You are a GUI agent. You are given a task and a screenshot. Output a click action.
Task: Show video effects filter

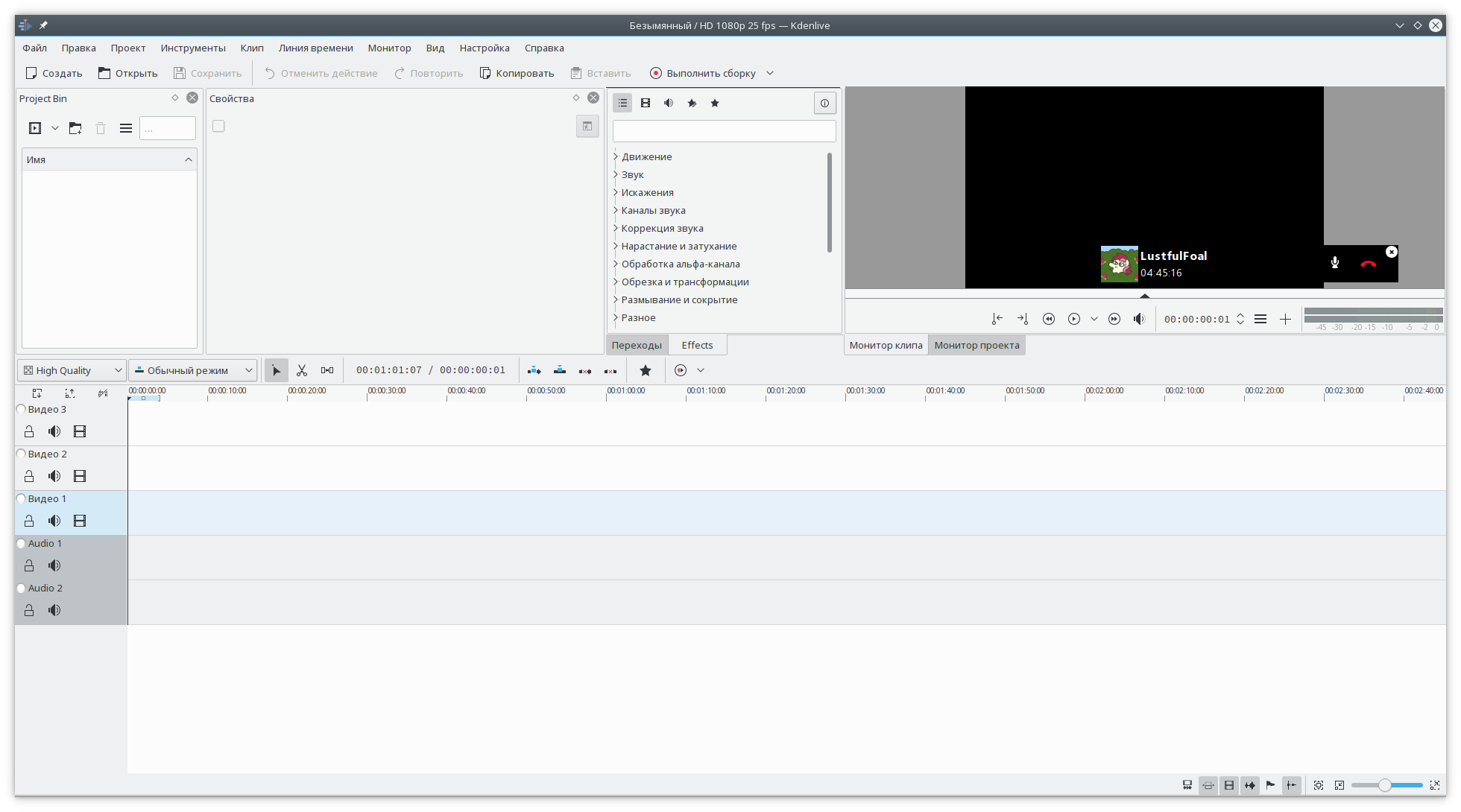pos(646,103)
